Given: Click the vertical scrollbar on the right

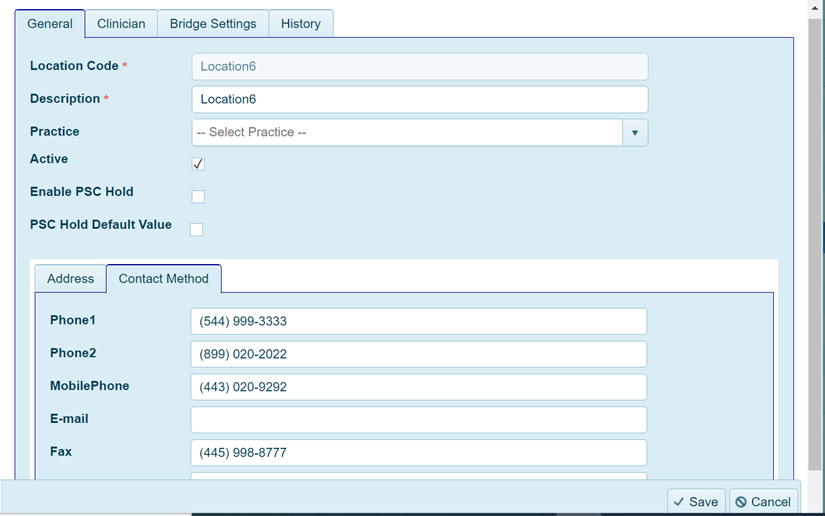Looking at the screenshot, I should coord(815,240).
